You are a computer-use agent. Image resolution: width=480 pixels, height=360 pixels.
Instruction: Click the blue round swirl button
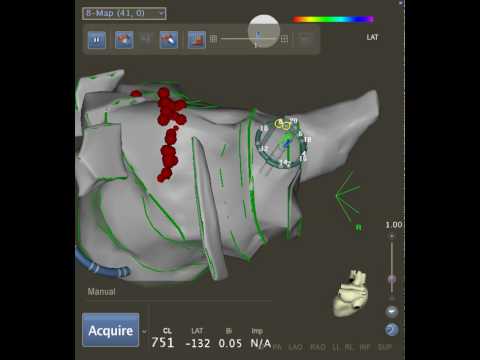pos(392,330)
